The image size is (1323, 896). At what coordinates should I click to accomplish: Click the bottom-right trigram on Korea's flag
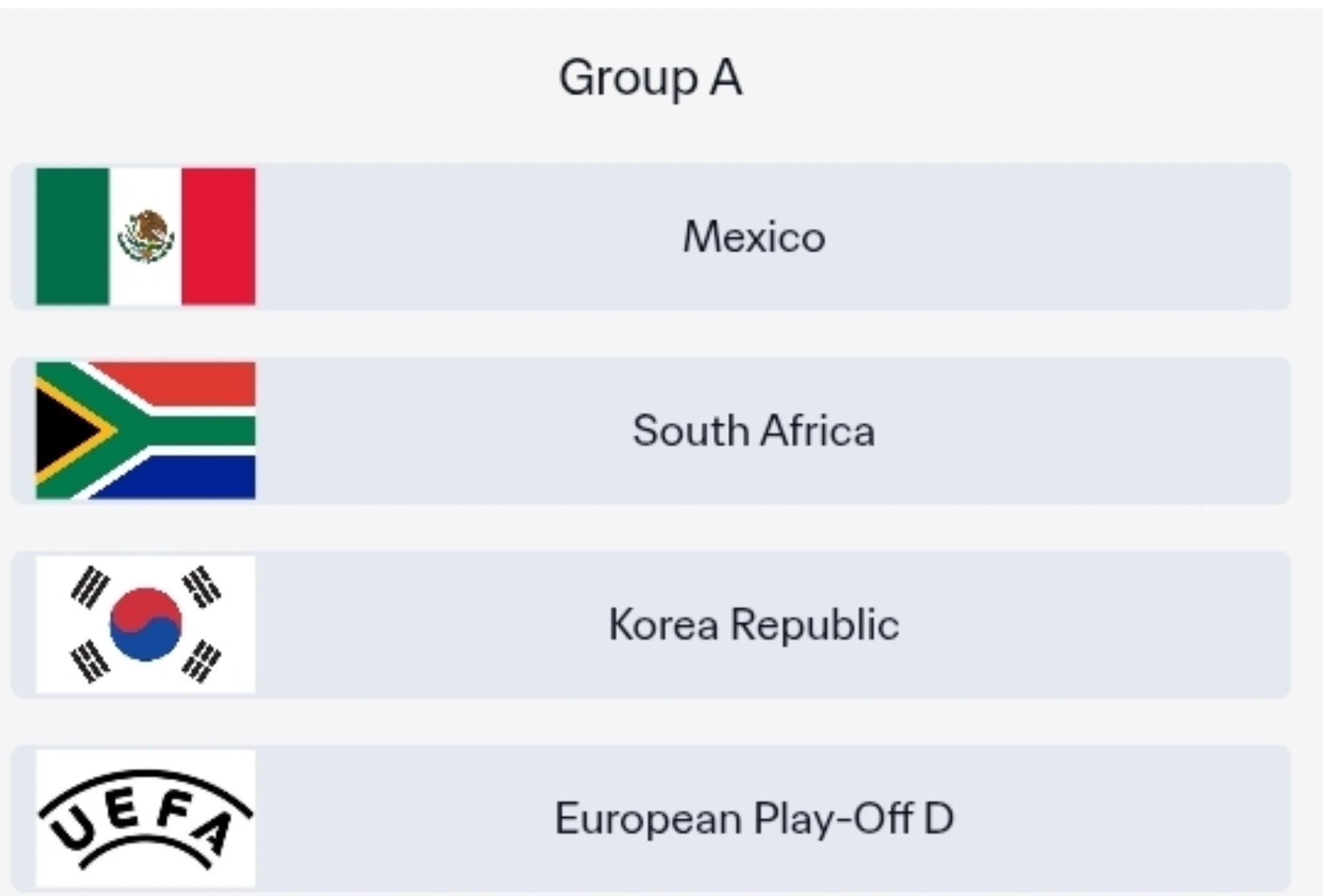[202, 662]
